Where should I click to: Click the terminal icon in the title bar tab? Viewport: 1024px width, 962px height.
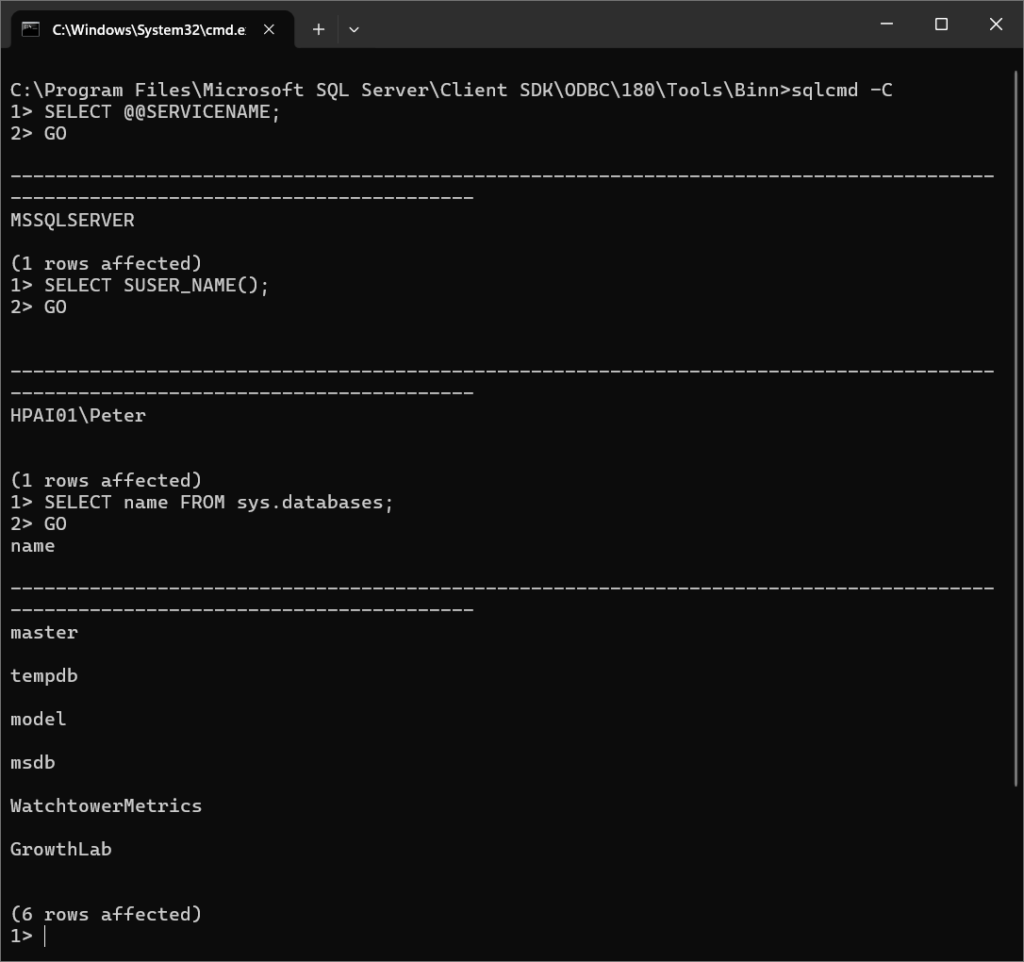(30, 29)
